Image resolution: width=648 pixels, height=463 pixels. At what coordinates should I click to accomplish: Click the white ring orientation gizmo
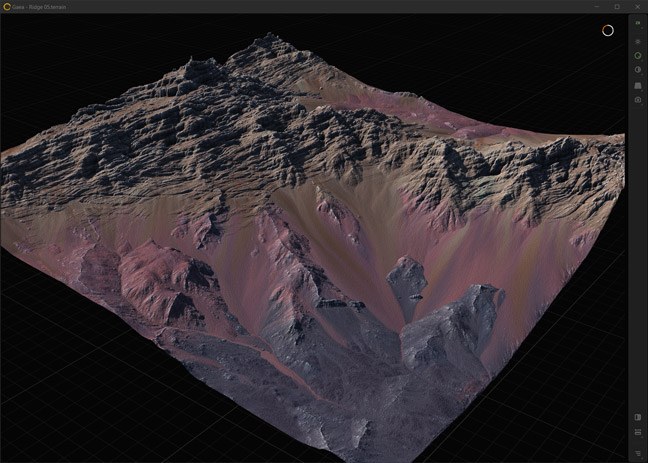click(607, 30)
